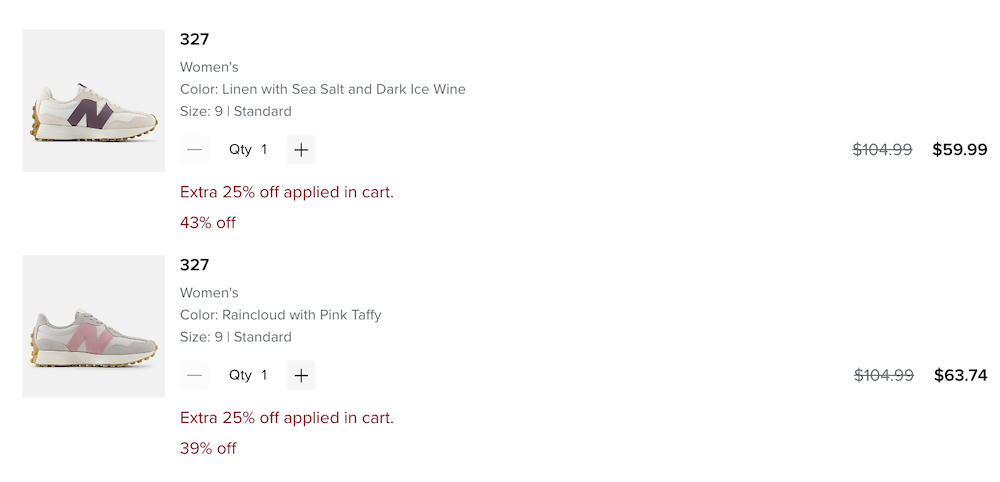Click the $59.99 sale price

tap(959, 150)
